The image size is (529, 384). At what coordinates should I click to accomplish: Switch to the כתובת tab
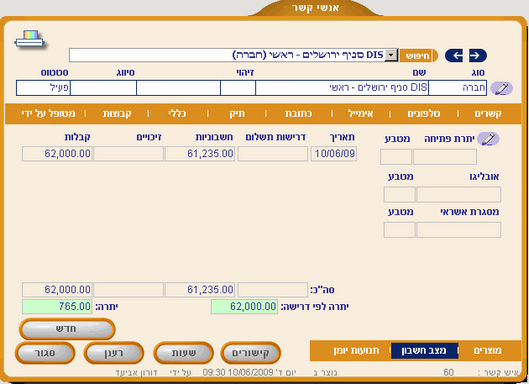(x=298, y=114)
